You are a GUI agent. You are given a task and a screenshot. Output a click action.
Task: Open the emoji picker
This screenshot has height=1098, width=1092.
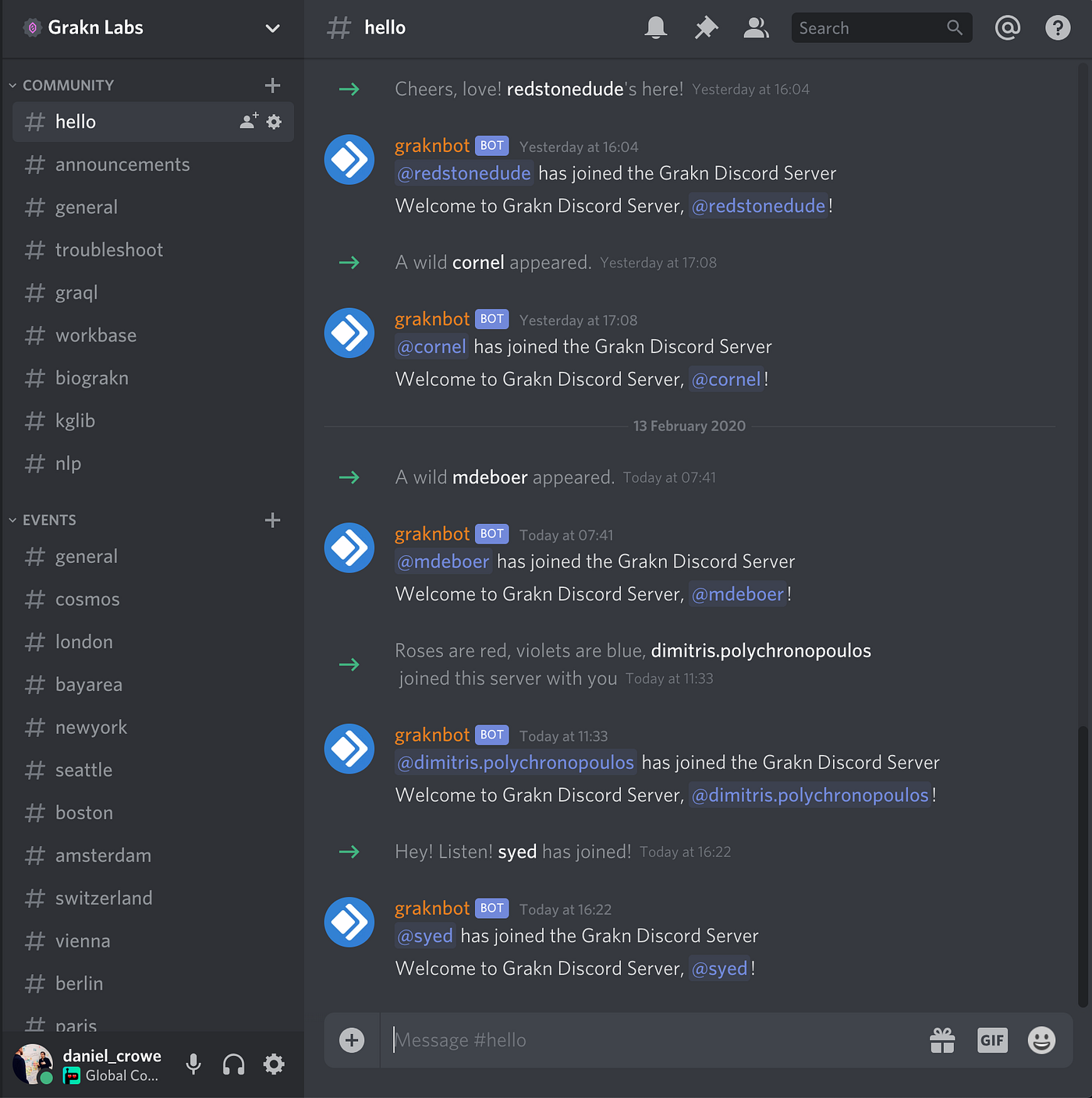point(1041,1040)
